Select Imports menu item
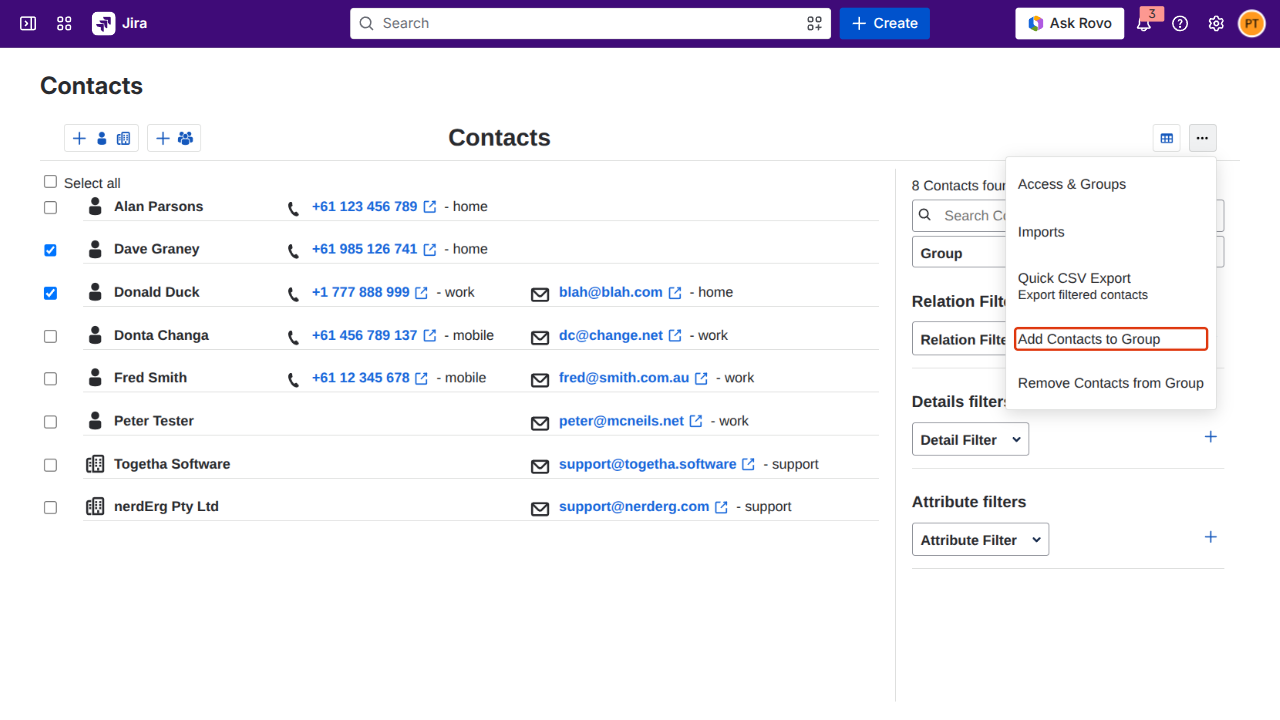Image resolution: width=1280 pixels, height=720 pixels. tap(1111, 232)
